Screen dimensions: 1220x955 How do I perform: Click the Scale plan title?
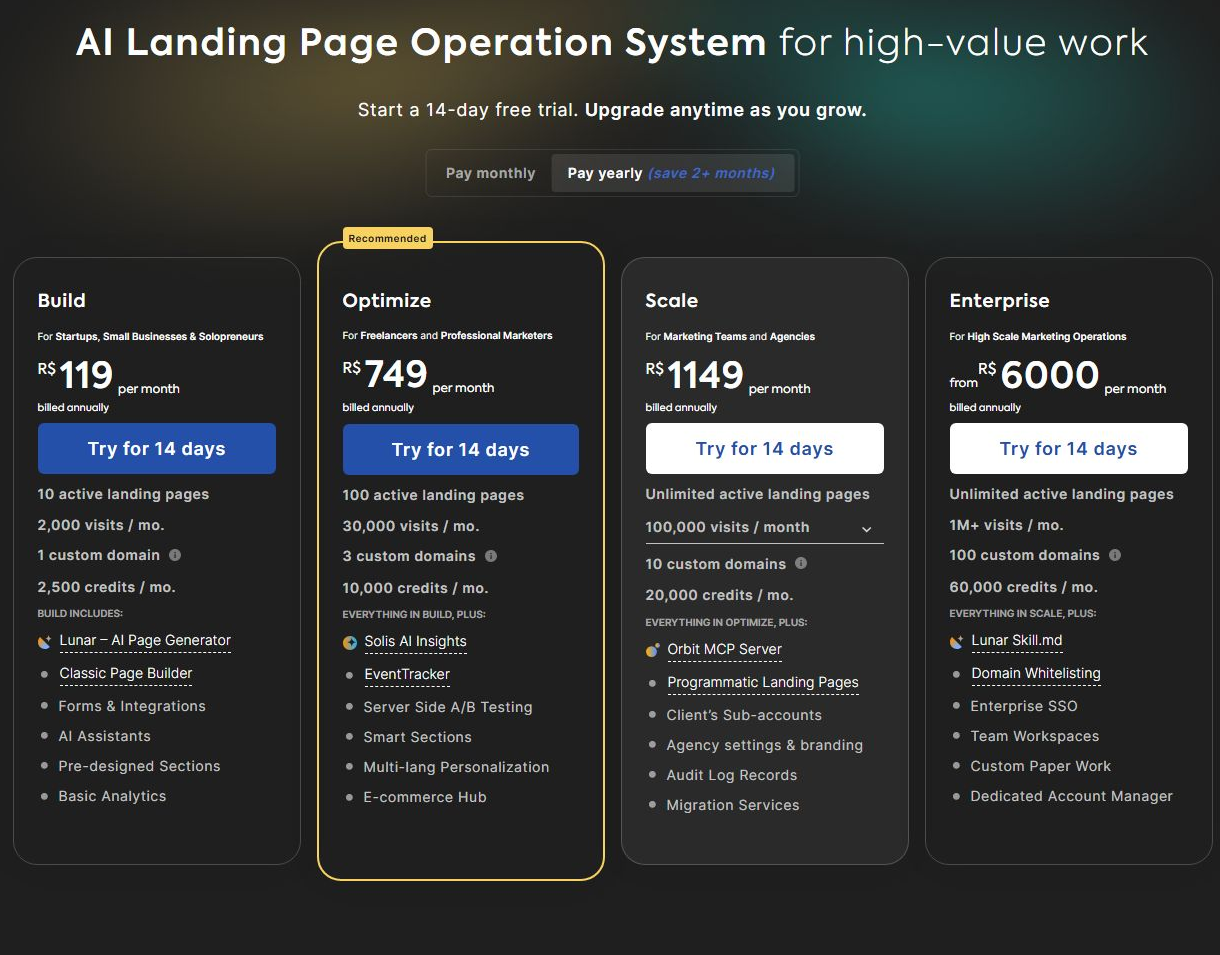(672, 300)
